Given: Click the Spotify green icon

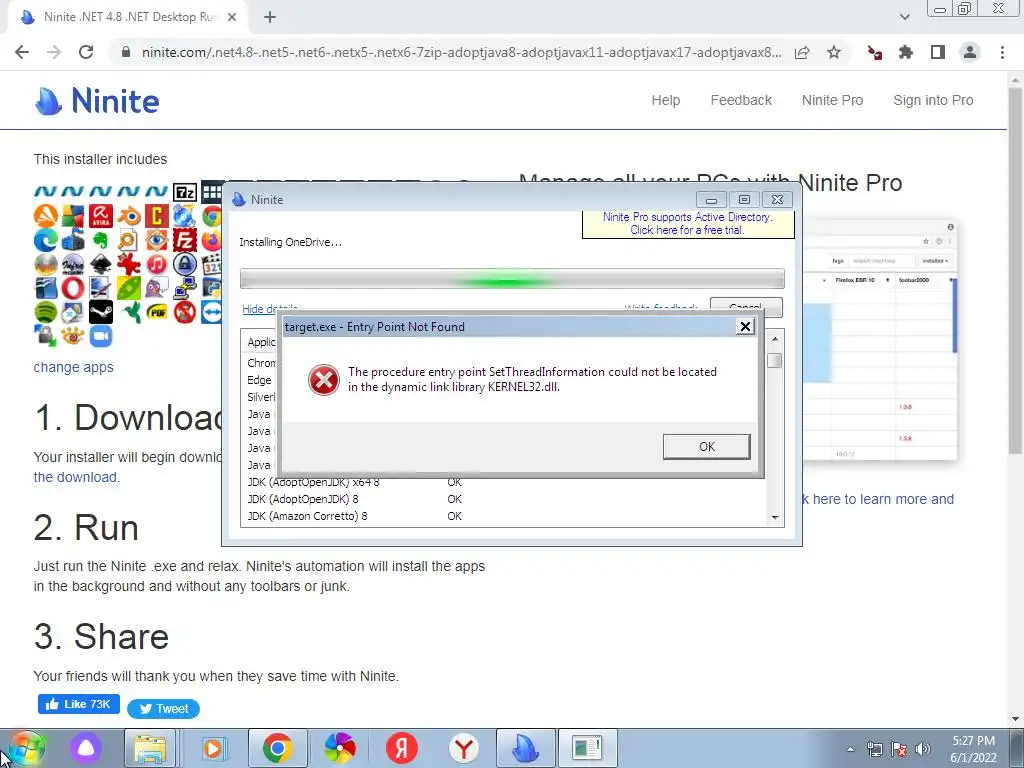Looking at the screenshot, I should tap(46, 312).
